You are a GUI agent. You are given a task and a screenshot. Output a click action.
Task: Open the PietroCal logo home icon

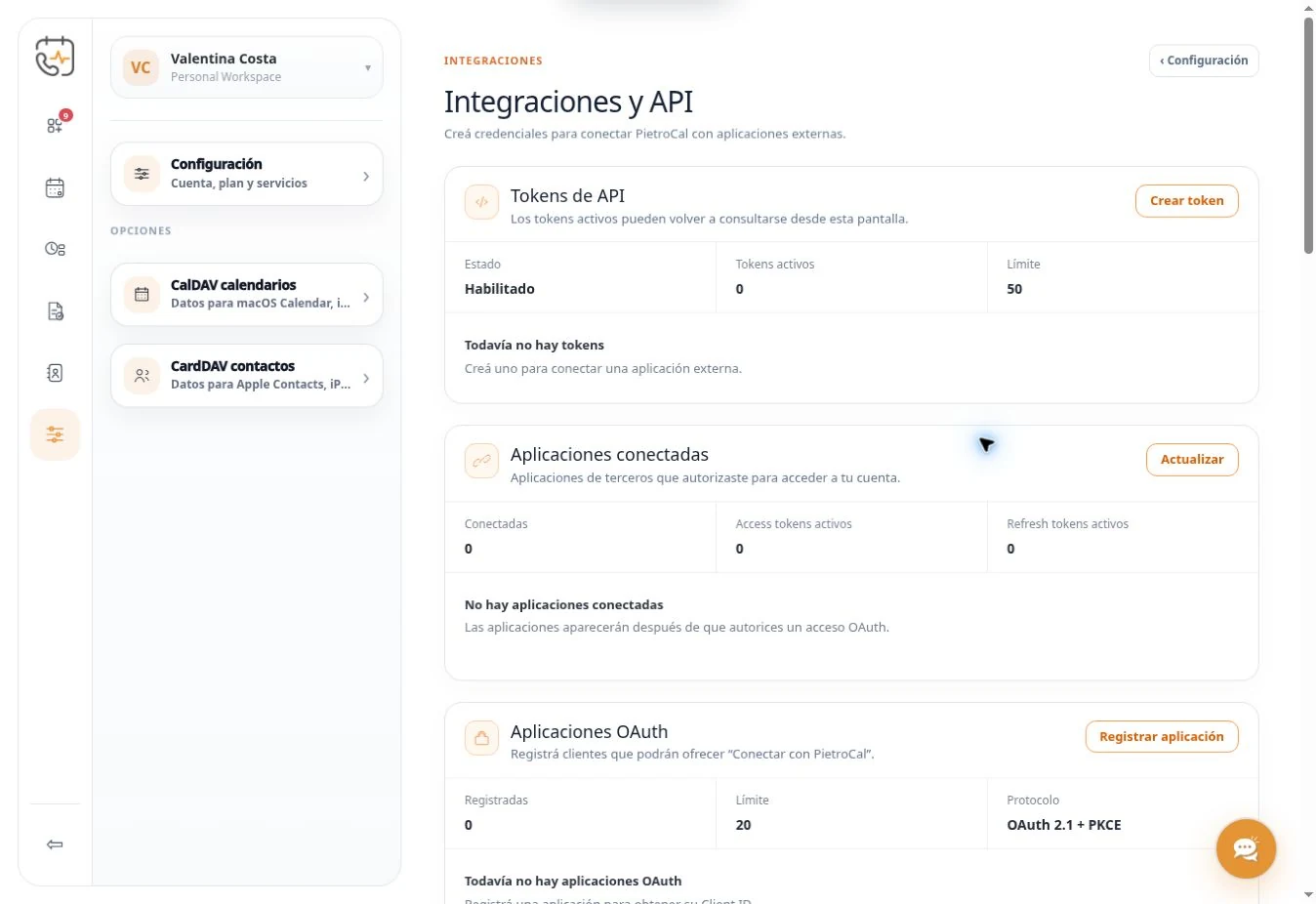[55, 57]
